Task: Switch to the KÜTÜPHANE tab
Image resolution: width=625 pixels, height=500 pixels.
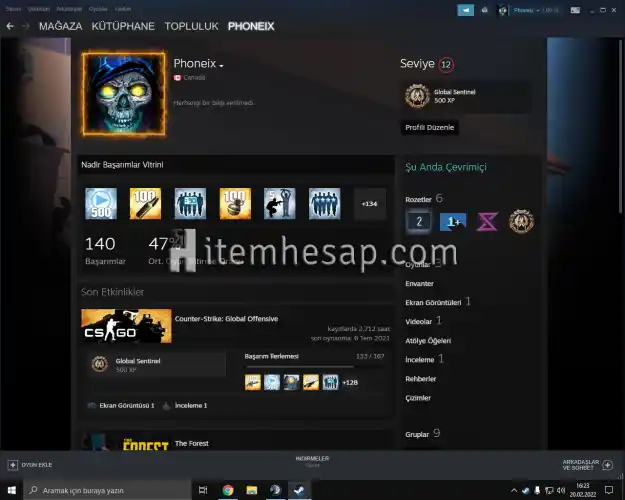Action: [x=124, y=26]
